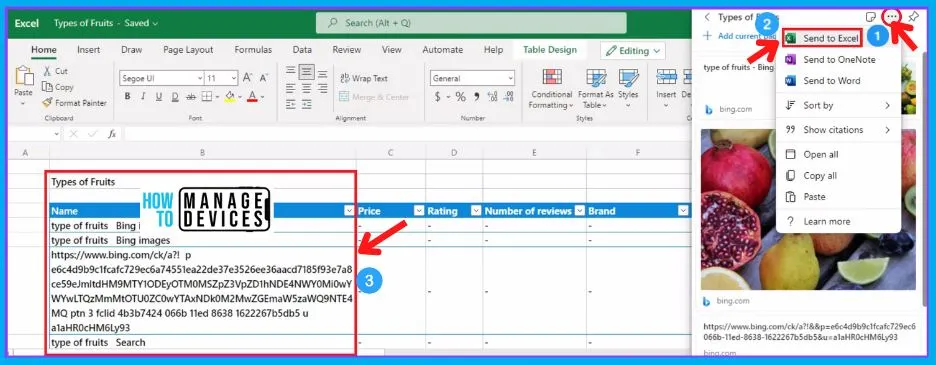Expand the Show citations submenu
The width and height of the screenshot is (936, 365).
(838, 130)
